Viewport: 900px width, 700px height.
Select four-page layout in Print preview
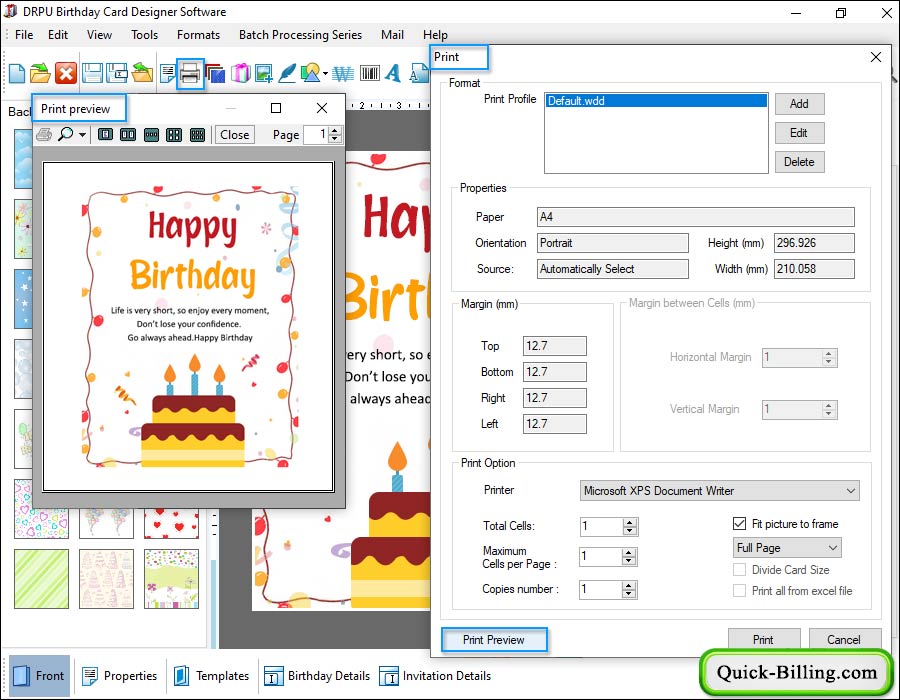tap(174, 135)
